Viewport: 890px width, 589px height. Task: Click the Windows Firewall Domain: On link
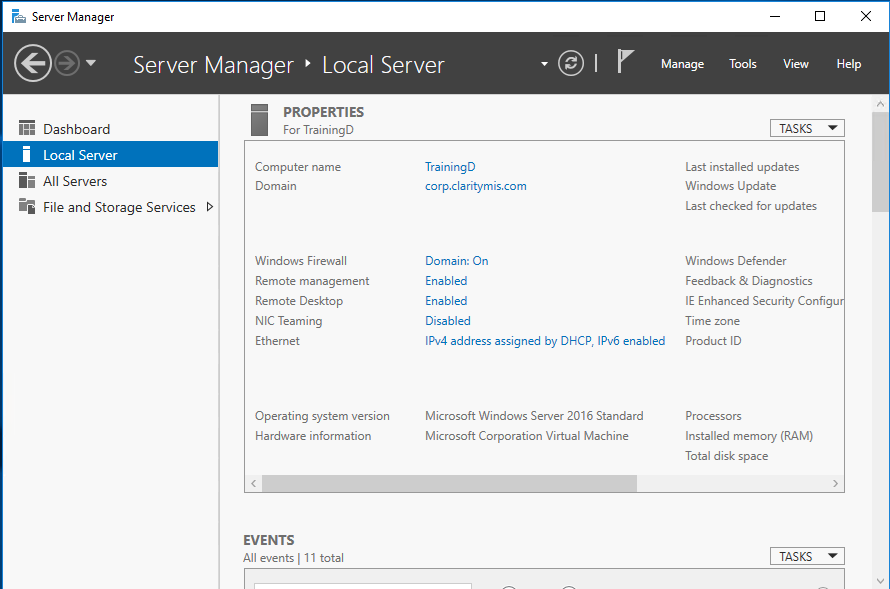[456, 261]
